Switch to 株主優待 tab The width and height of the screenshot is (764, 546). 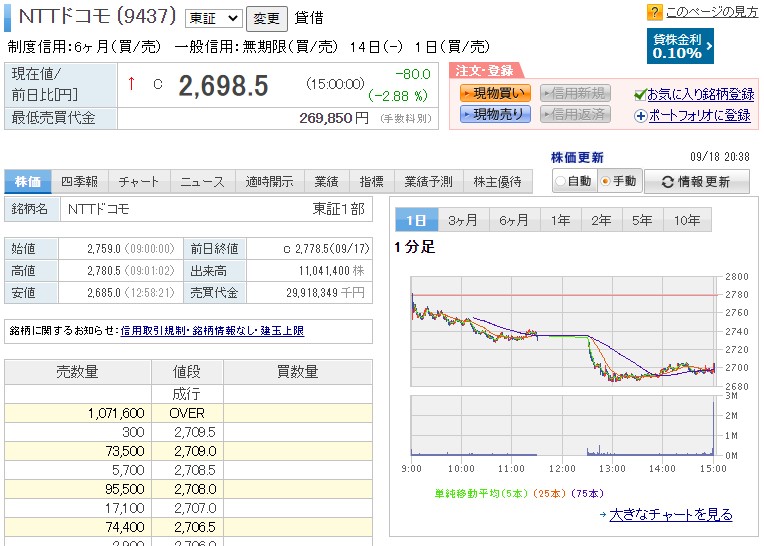[498, 182]
